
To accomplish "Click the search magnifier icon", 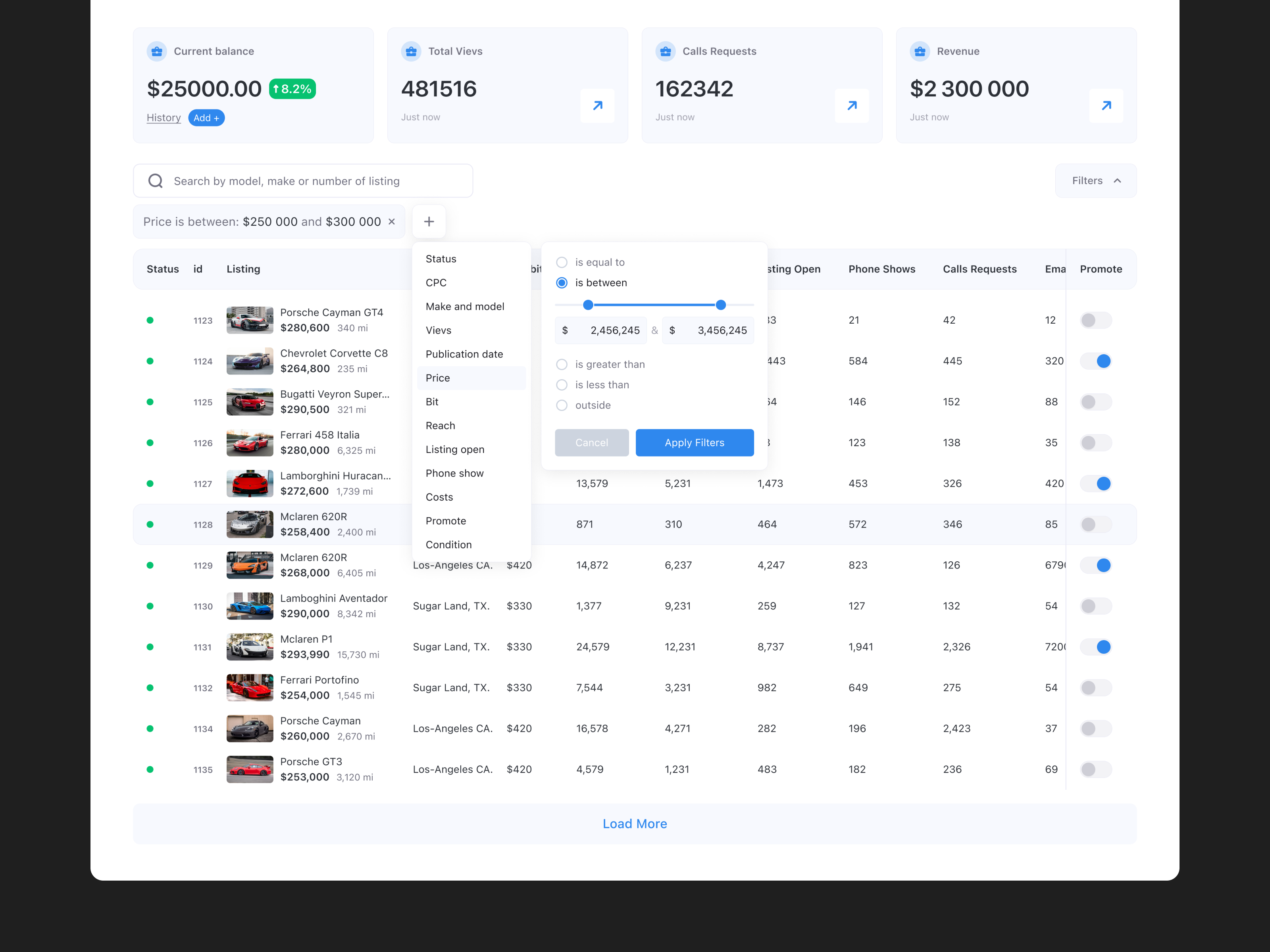I will (x=156, y=181).
